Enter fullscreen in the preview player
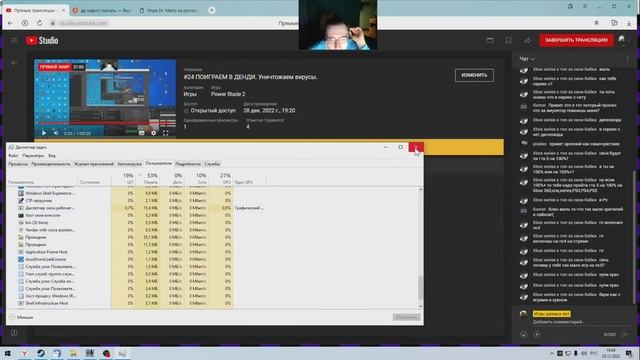 pyautogui.click(x=165, y=133)
